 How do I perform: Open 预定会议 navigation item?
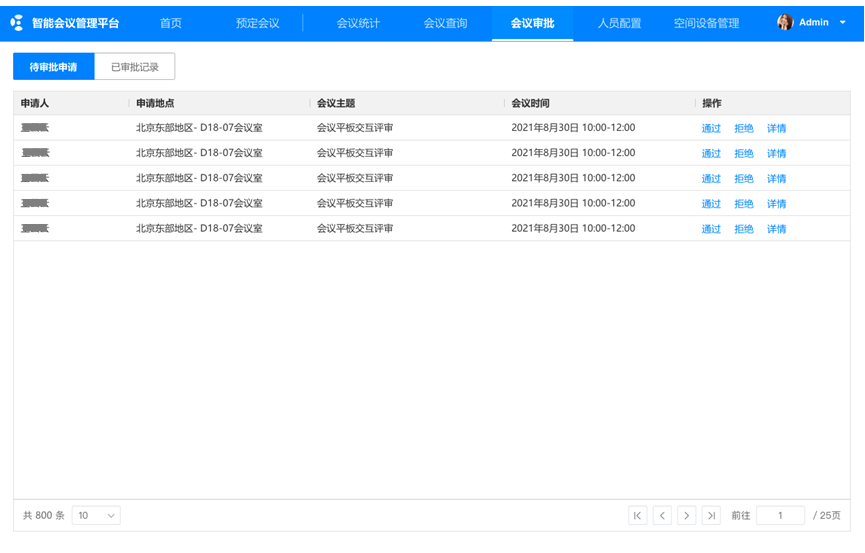258,23
